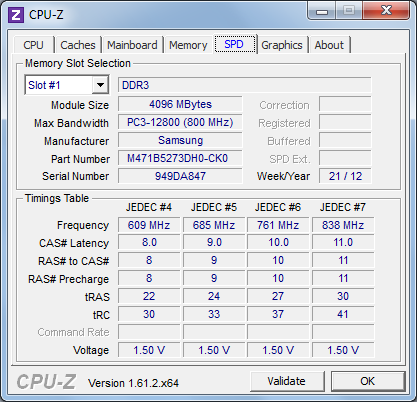Image resolution: width=417 pixels, height=403 pixels.
Task: Select the Module Size 4096 MBytes field
Action: [x=180, y=104]
